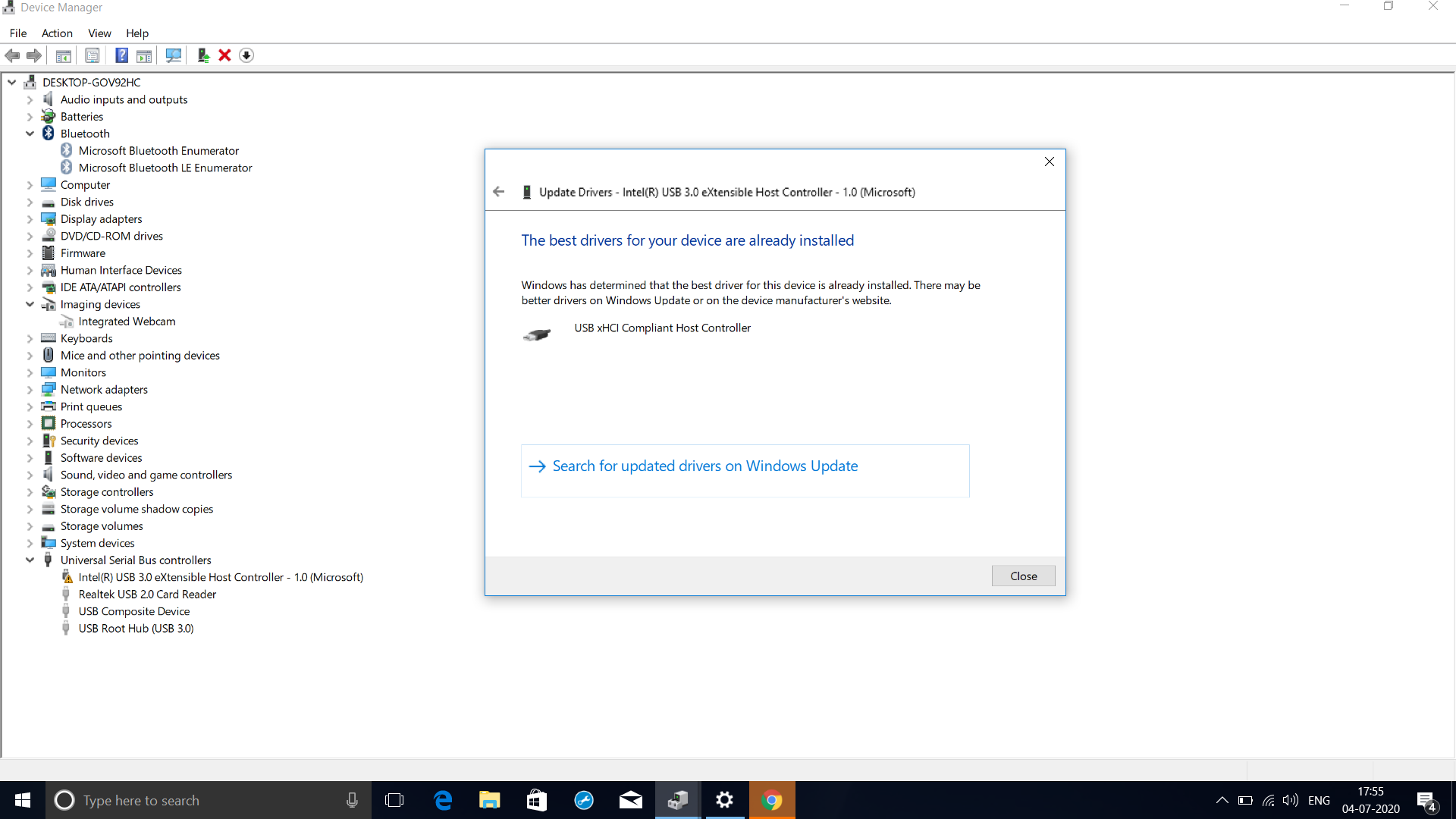
Task: Click the microphone icon in search box
Action: pos(352,800)
